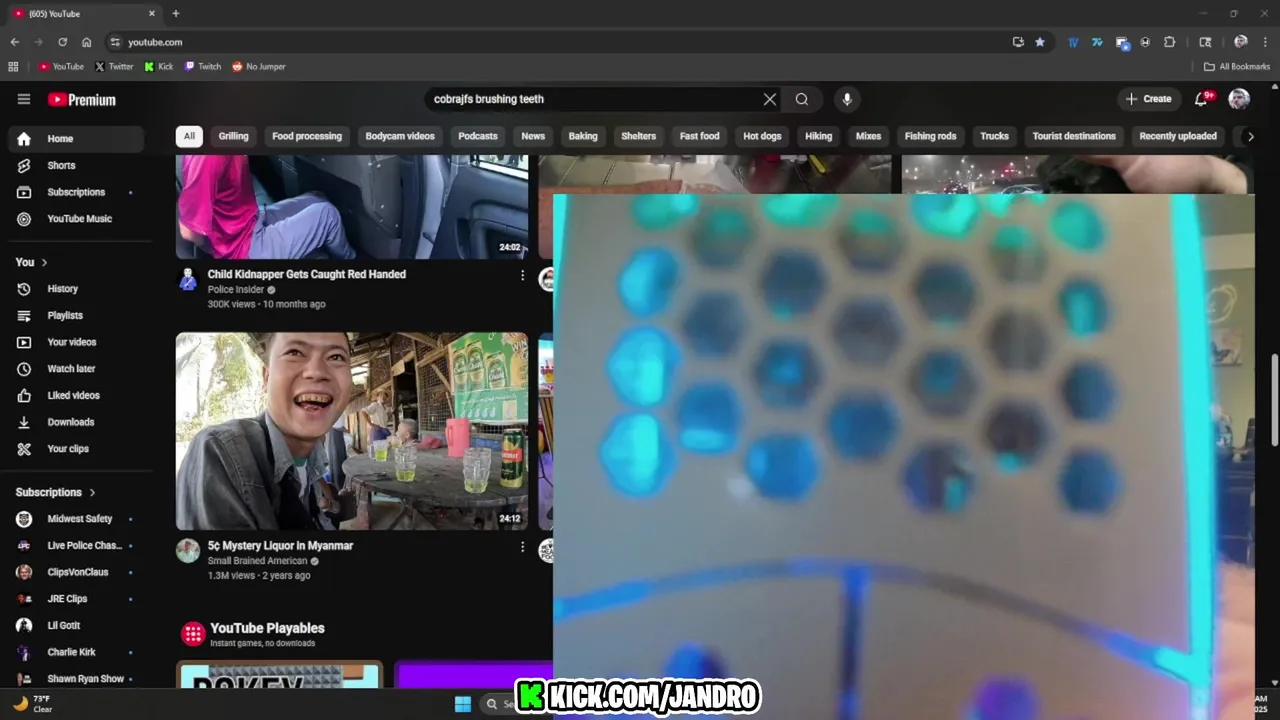Expand the Subscriptions section chevron

[x=92, y=493]
